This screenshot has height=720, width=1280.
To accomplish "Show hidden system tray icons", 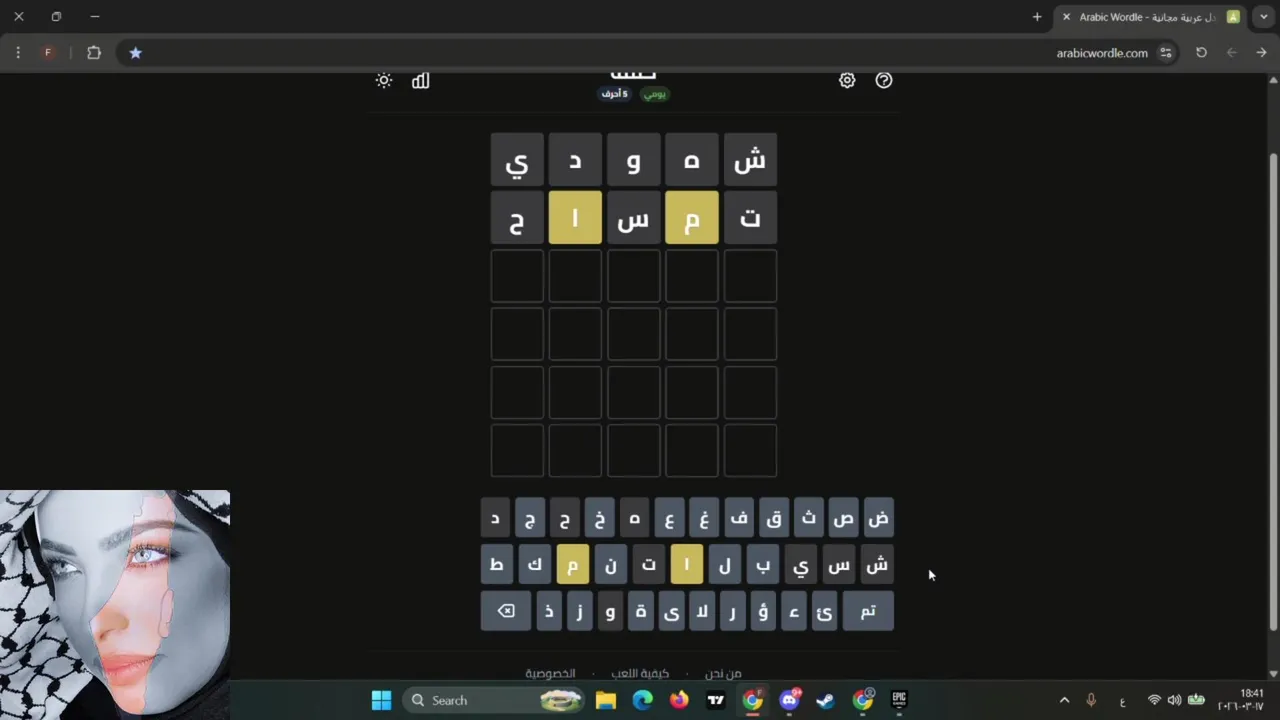I will coord(1064,700).
